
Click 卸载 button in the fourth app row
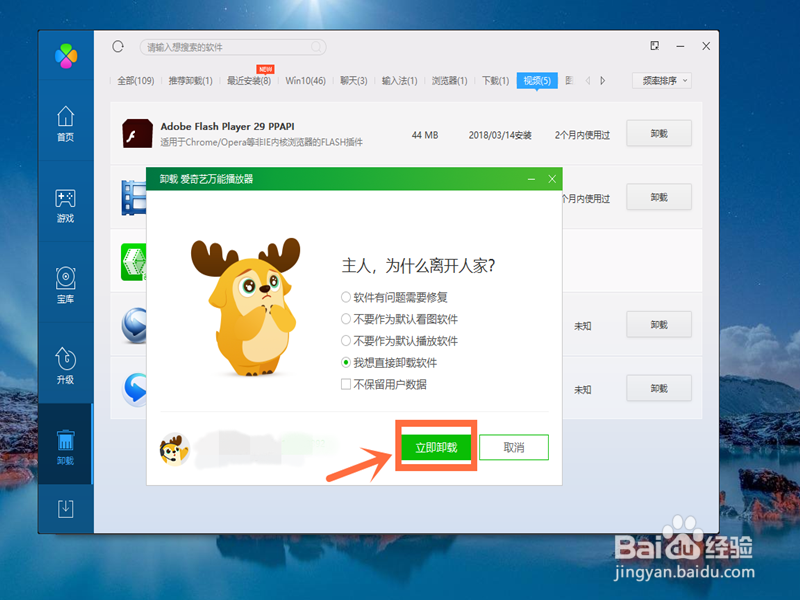click(659, 325)
